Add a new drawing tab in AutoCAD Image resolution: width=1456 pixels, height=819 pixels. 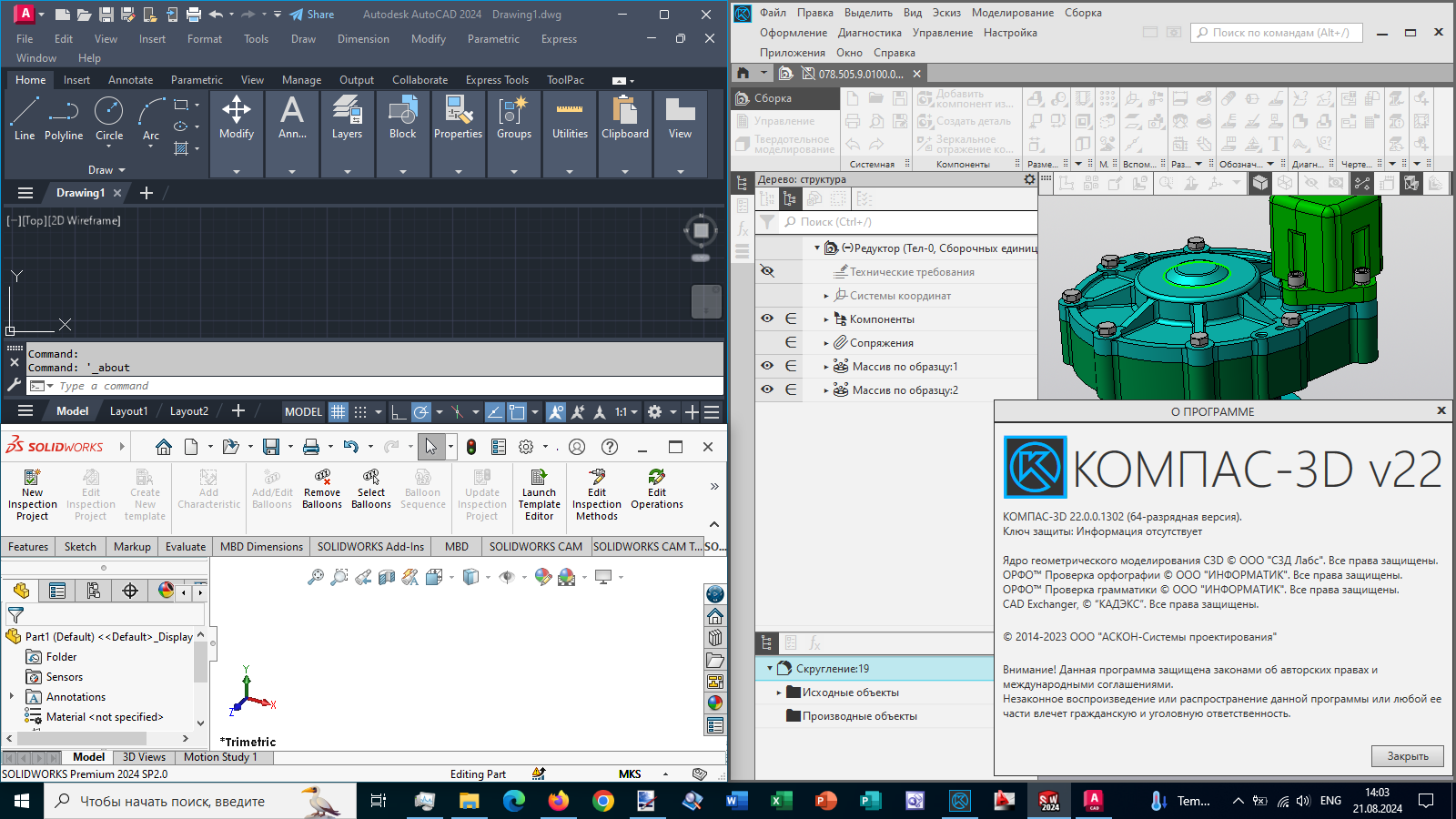pyautogui.click(x=147, y=193)
